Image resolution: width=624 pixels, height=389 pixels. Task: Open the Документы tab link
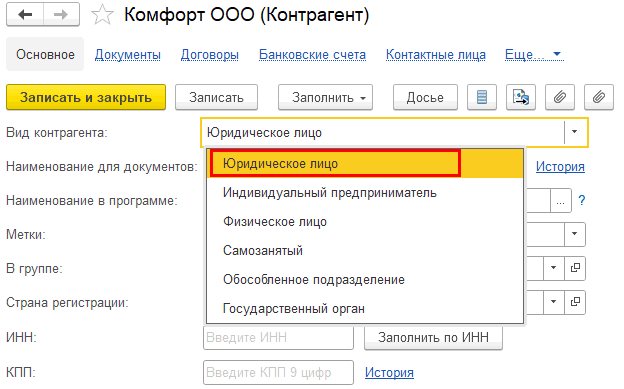click(x=128, y=55)
